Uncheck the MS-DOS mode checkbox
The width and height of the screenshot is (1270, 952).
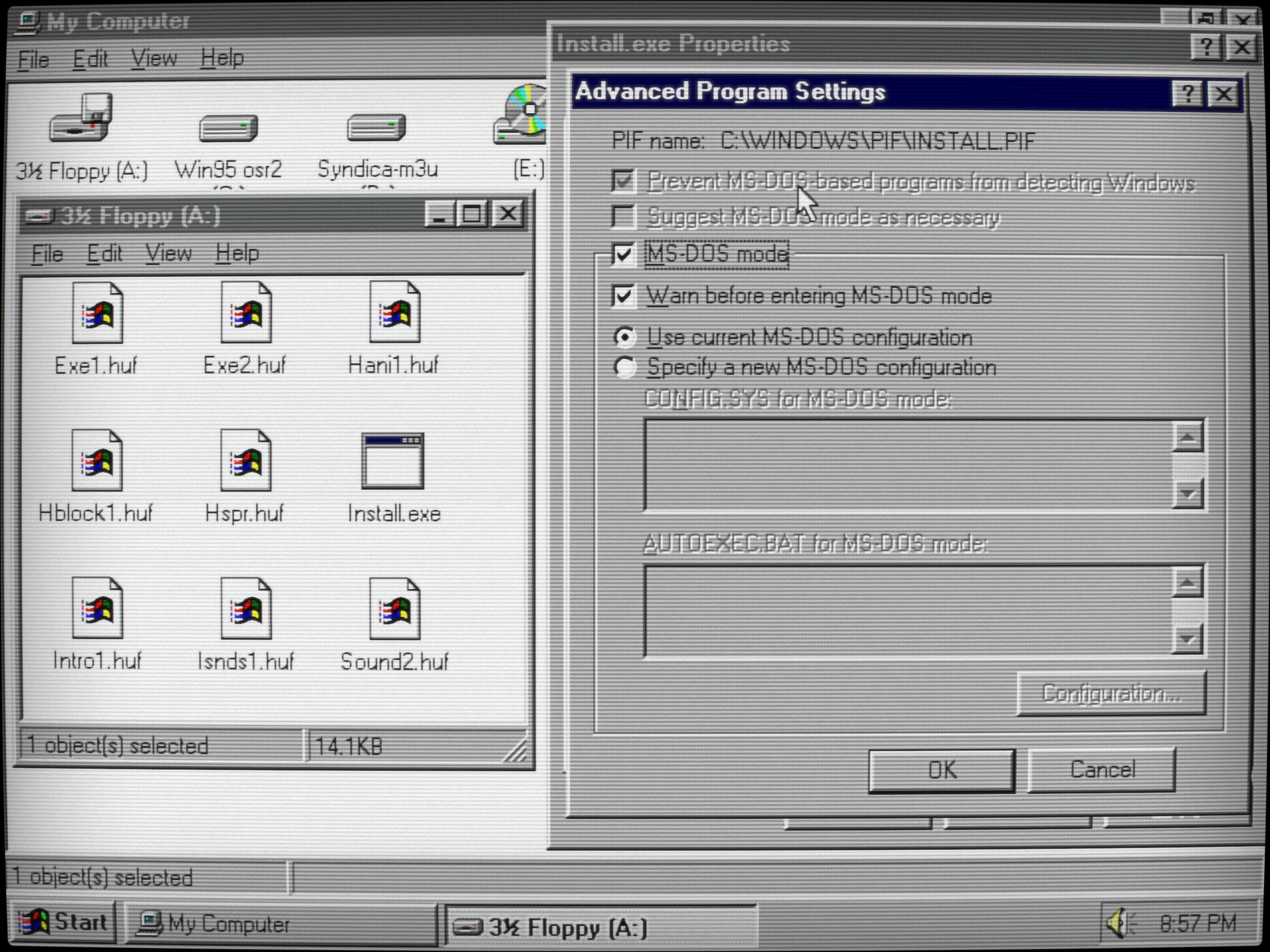pos(624,253)
